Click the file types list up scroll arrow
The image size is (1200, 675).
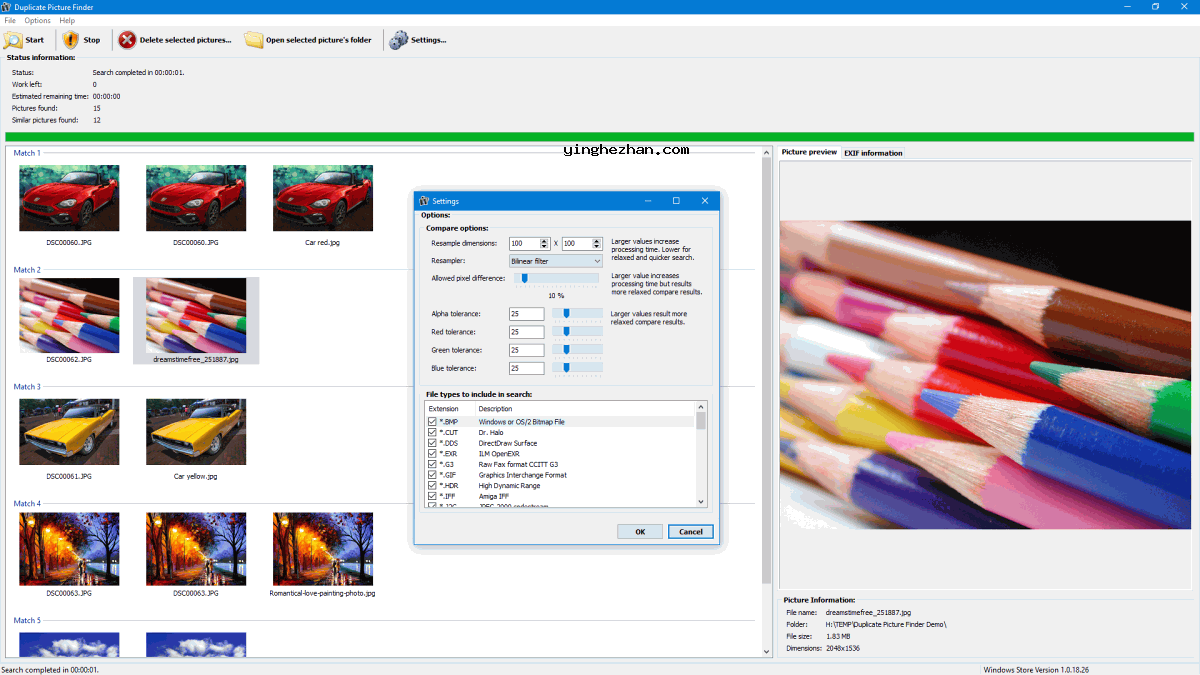[x=701, y=408]
